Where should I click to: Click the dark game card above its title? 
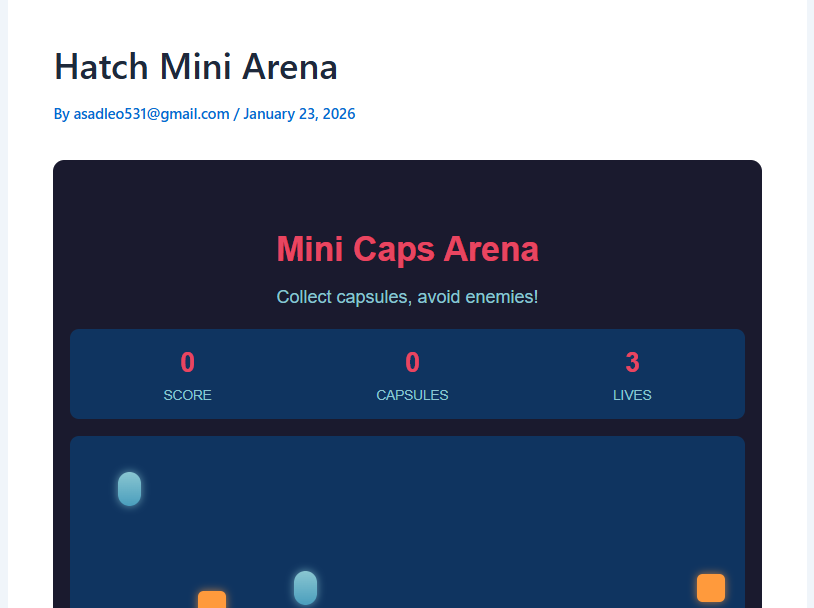click(x=407, y=190)
